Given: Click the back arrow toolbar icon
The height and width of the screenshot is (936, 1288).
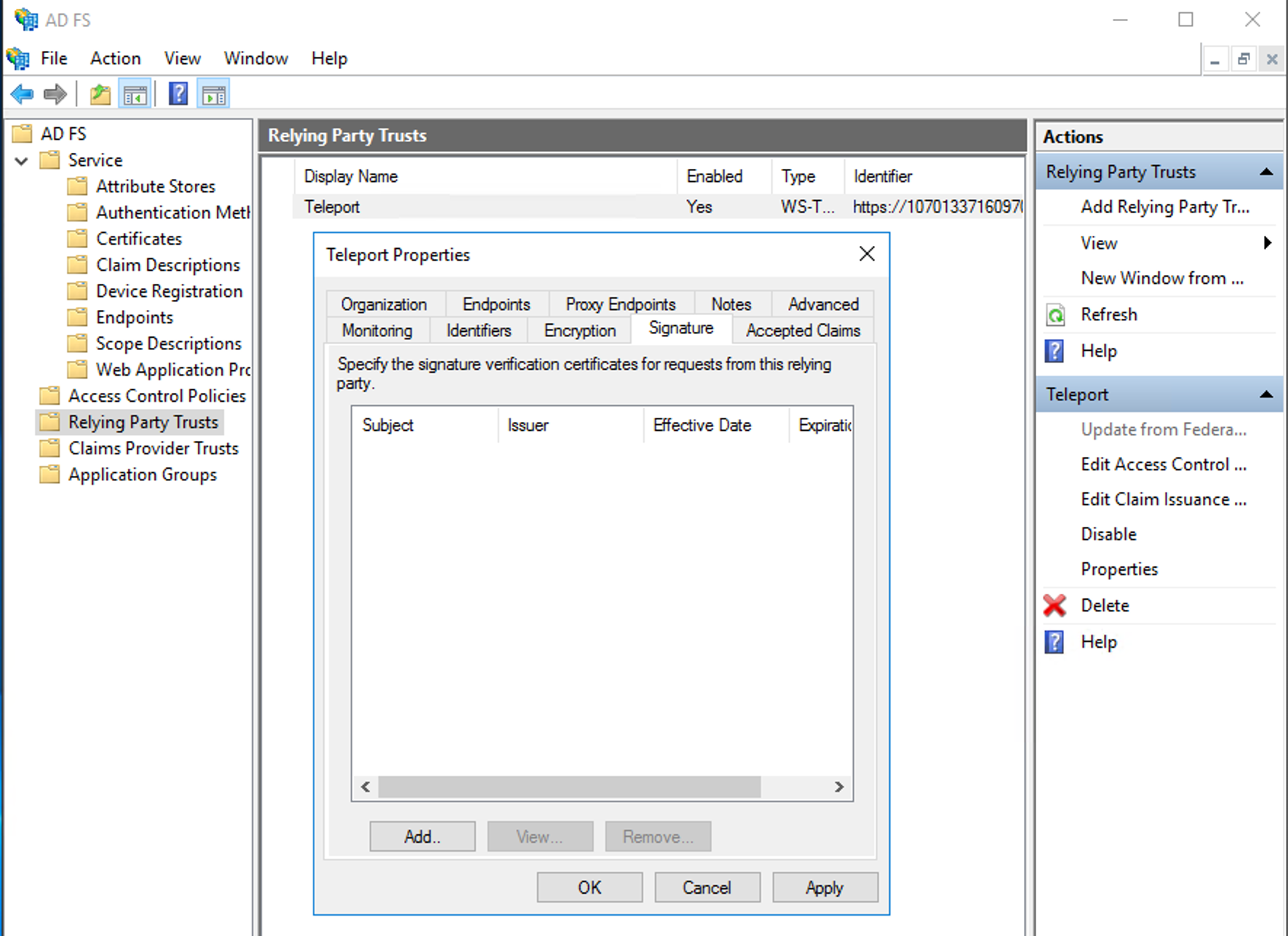Looking at the screenshot, I should [22, 94].
